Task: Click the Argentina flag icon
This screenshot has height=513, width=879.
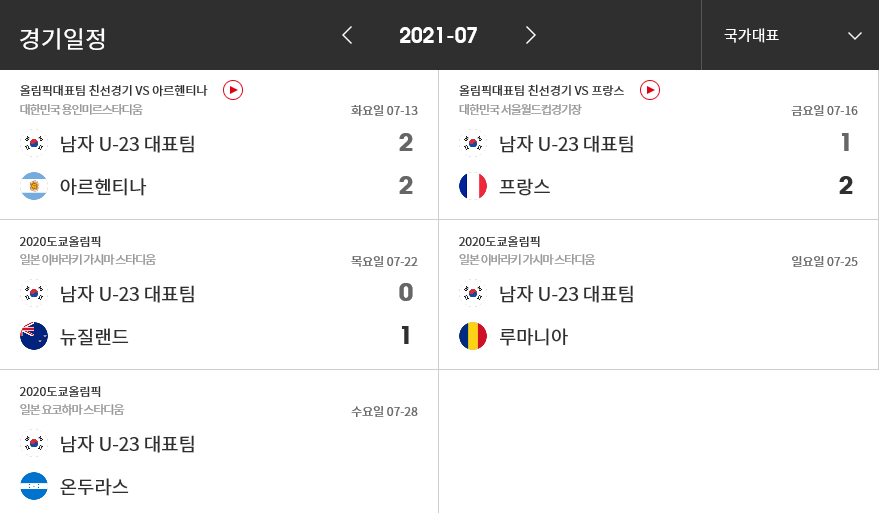Action: pyautogui.click(x=34, y=186)
